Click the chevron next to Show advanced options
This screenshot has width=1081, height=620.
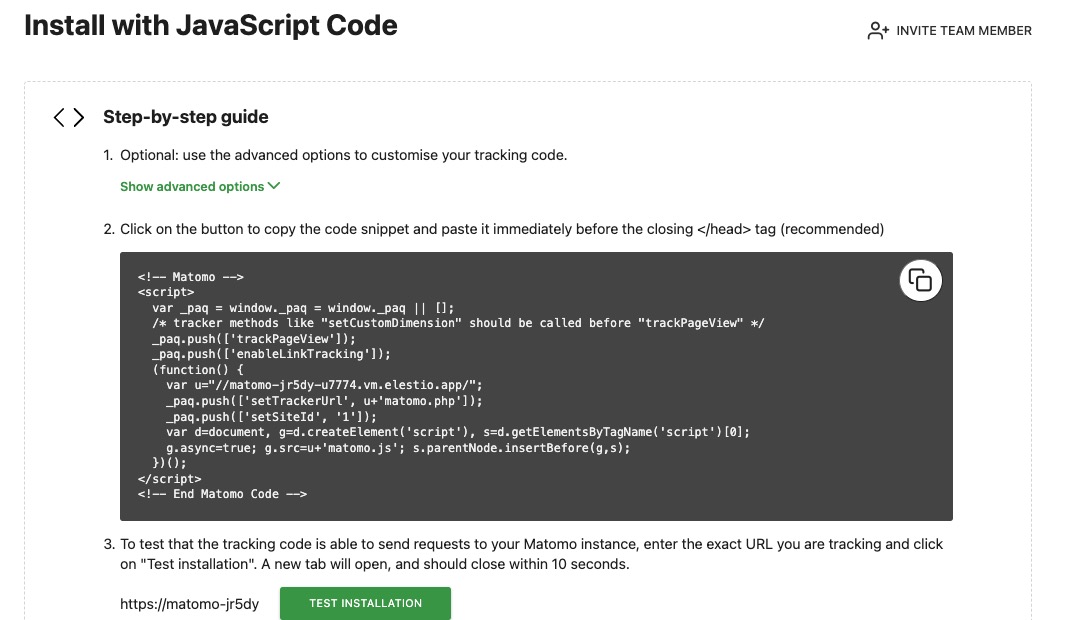[273, 185]
